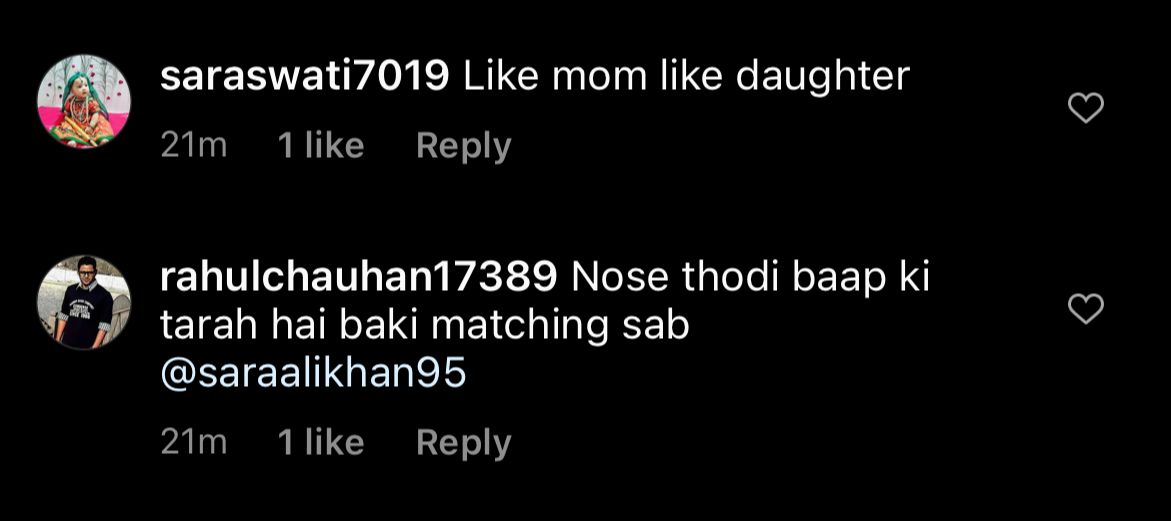
Task: Like the saraswati7019 comment with the heart
Action: [1086, 107]
